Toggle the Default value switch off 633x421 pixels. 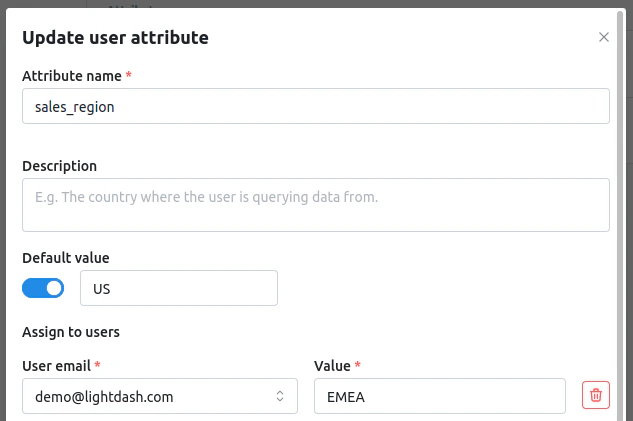click(43, 289)
